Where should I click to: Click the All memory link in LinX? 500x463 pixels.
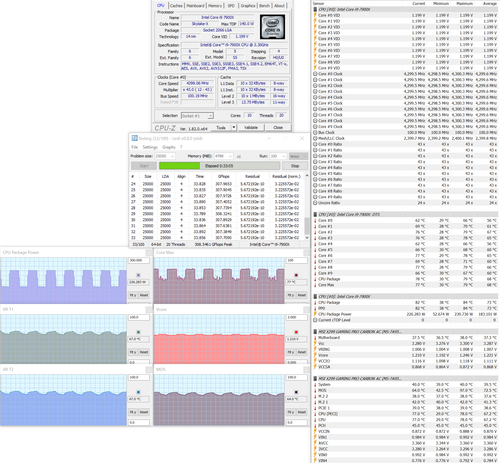click(x=239, y=156)
